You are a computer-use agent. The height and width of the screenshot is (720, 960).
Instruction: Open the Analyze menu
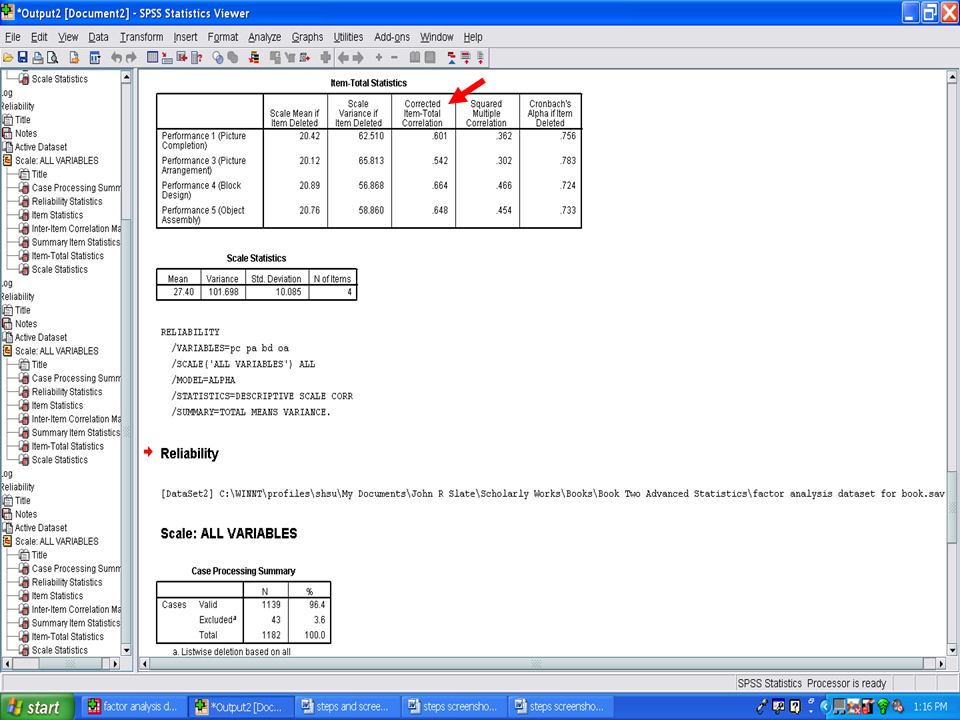[264, 37]
